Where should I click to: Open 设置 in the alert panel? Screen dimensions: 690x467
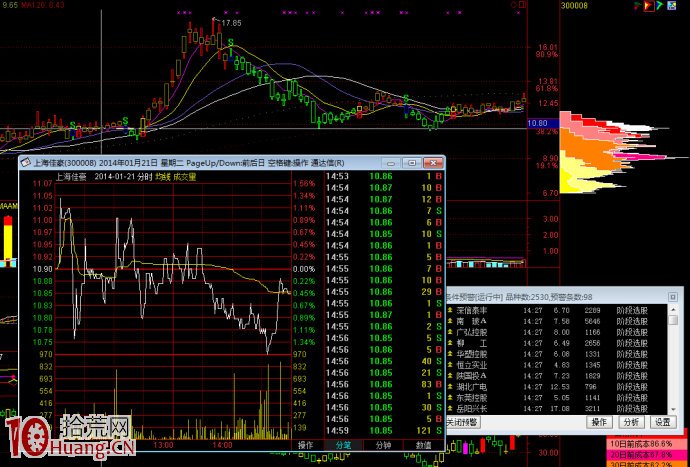tap(662, 423)
